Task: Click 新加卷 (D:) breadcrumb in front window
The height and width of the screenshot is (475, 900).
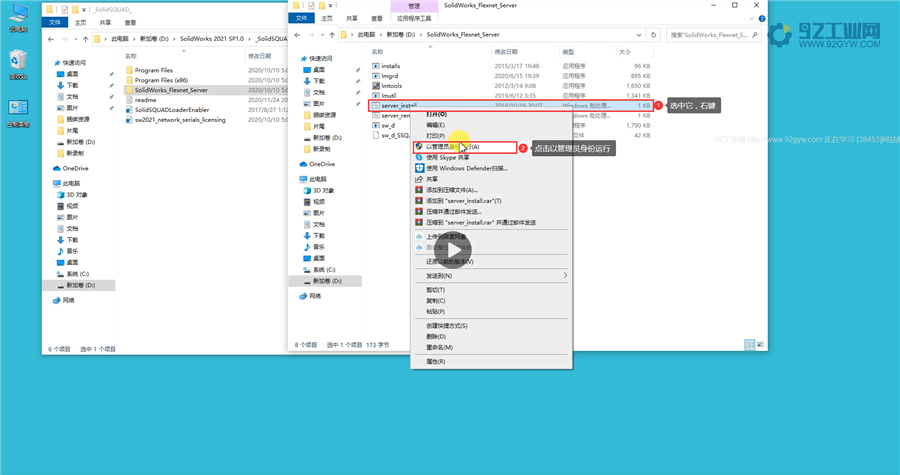Action: 400,35
